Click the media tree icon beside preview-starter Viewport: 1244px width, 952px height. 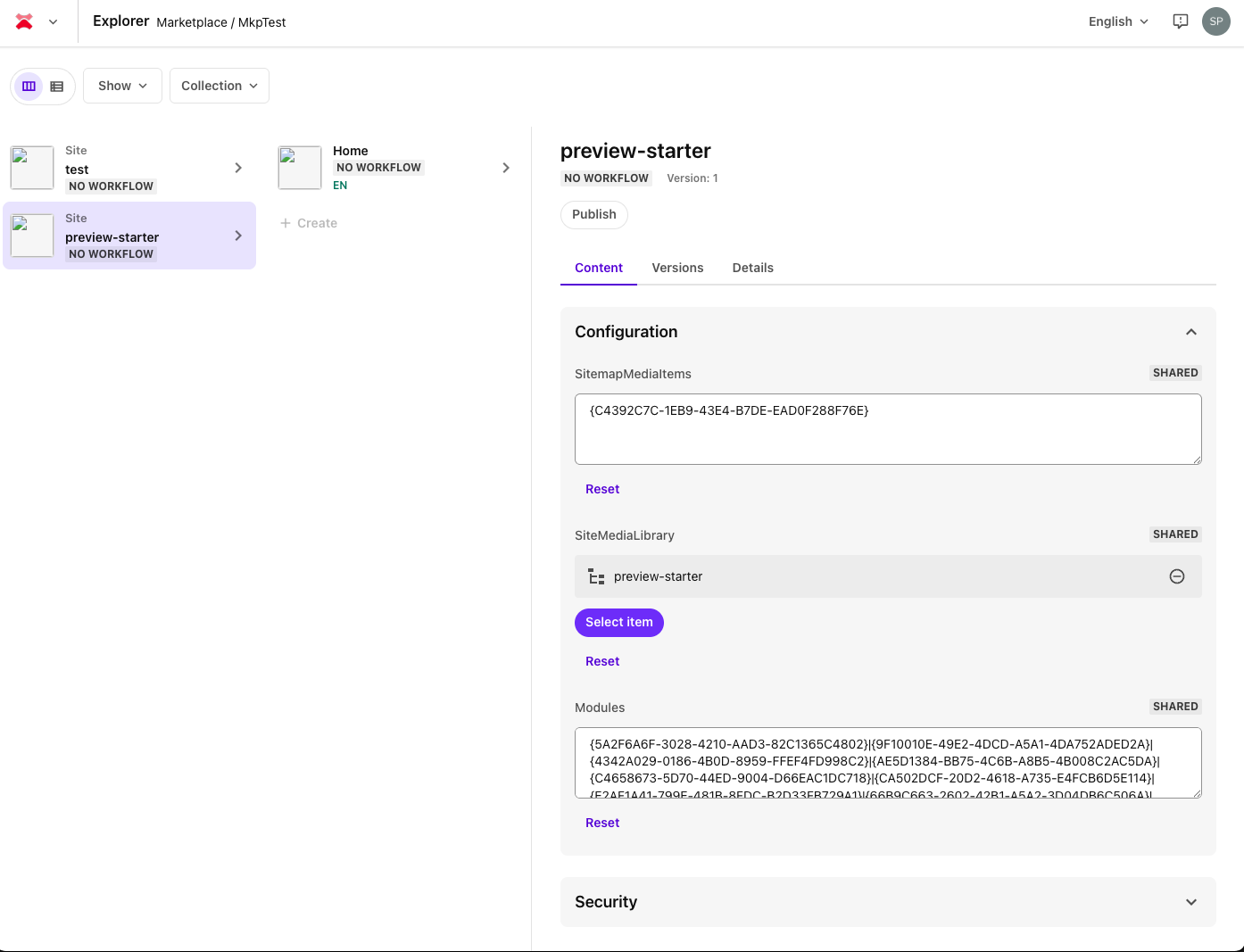(x=596, y=575)
